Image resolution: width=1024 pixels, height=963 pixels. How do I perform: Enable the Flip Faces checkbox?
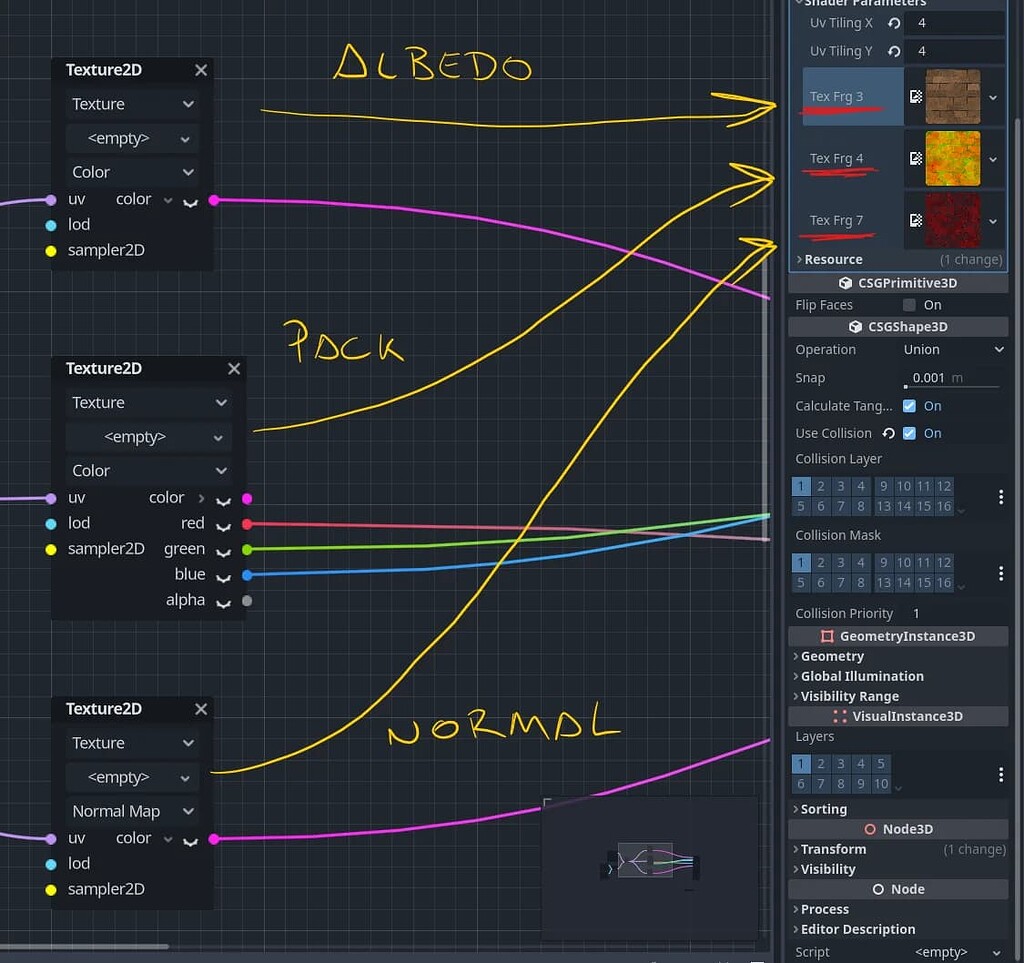(909, 305)
